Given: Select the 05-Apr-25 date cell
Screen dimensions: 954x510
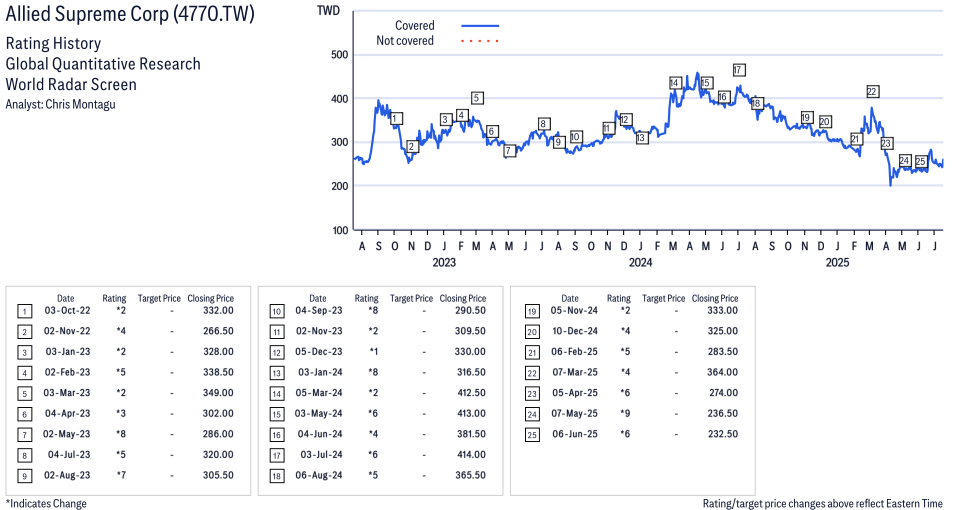Looking at the screenshot, I should pyautogui.click(x=575, y=393).
